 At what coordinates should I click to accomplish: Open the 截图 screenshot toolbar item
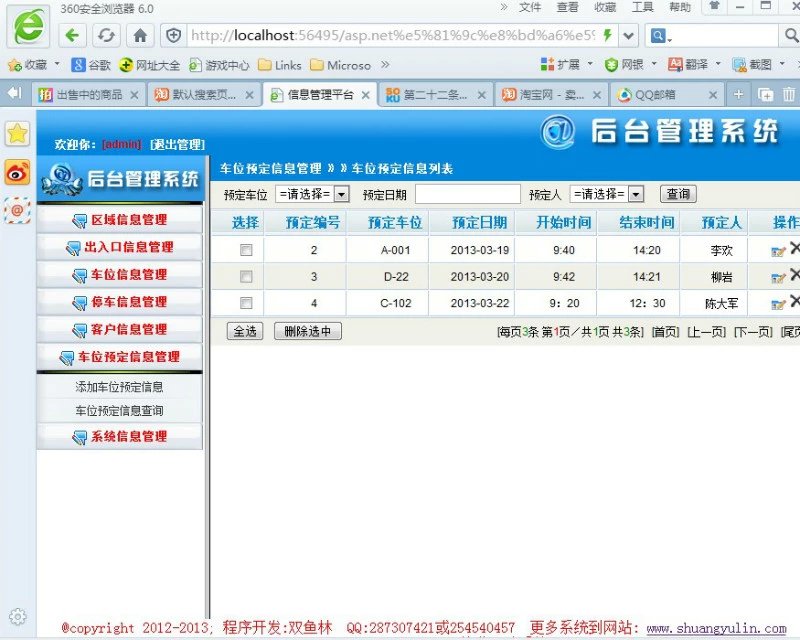click(x=752, y=64)
